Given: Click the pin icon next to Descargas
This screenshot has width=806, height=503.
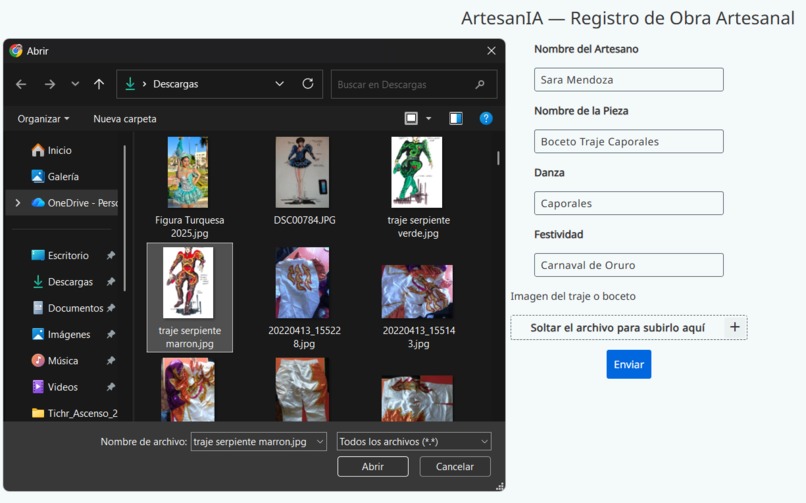Looking at the screenshot, I should tap(111, 282).
